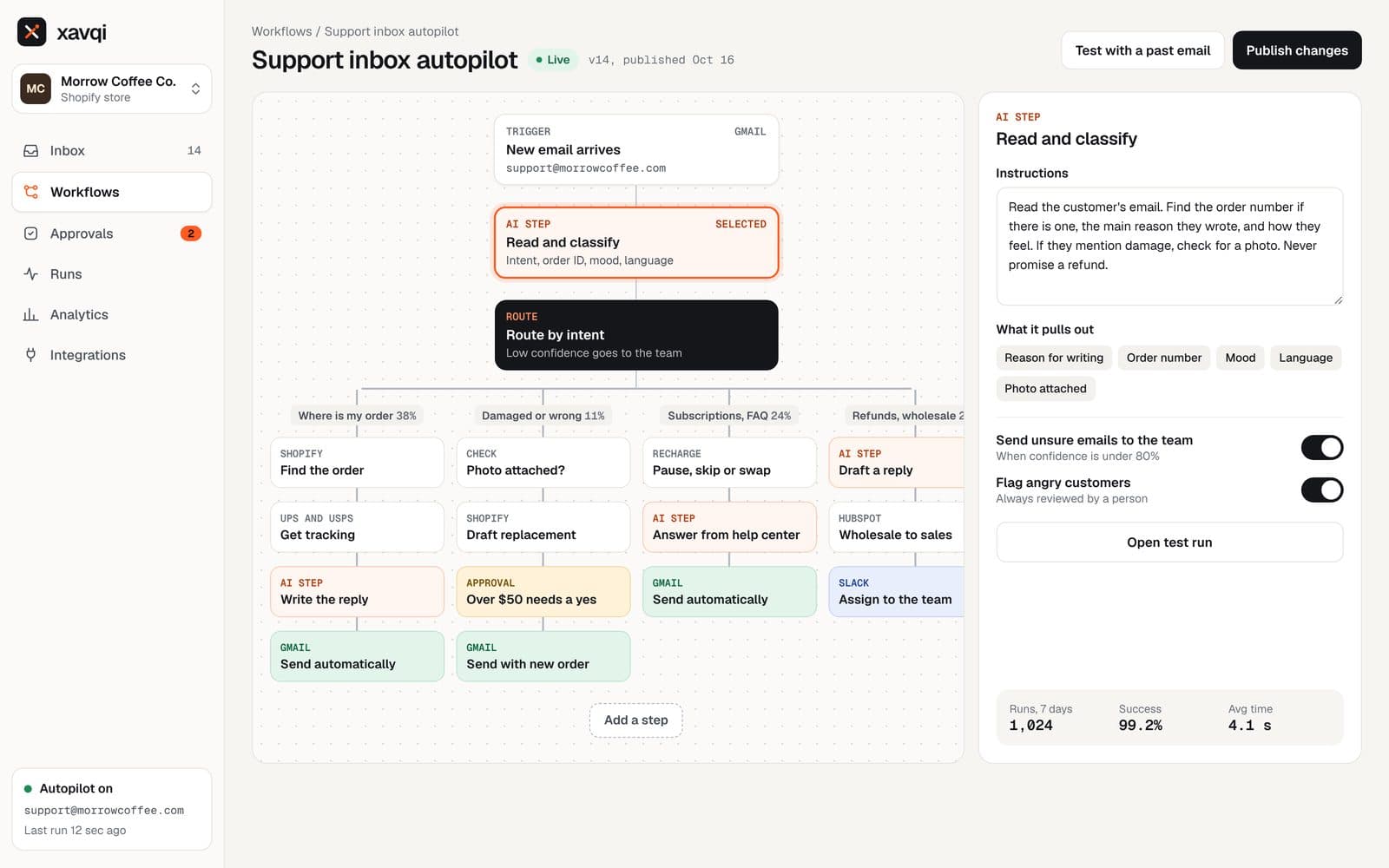Click inside the Instructions text box

(1169, 247)
